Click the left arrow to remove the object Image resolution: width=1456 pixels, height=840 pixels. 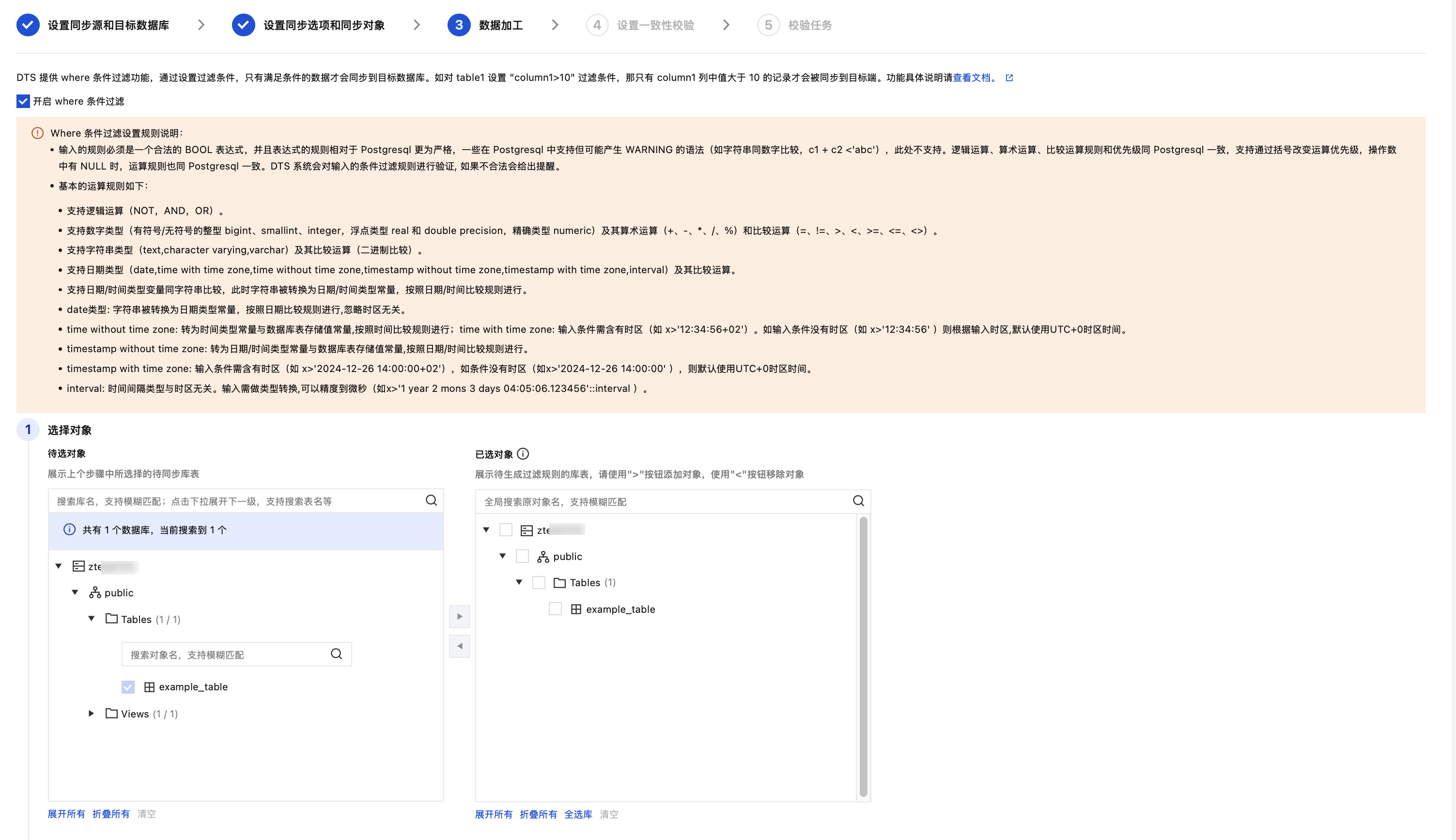coord(459,646)
